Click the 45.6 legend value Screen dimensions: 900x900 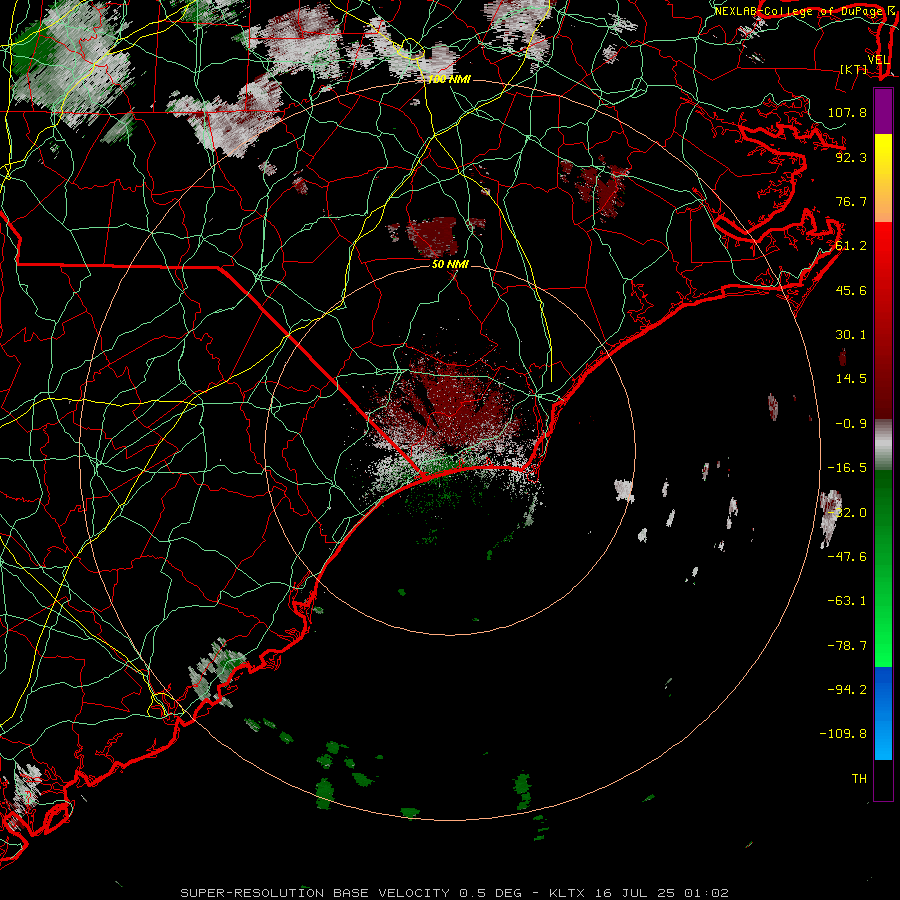(851, 290)
